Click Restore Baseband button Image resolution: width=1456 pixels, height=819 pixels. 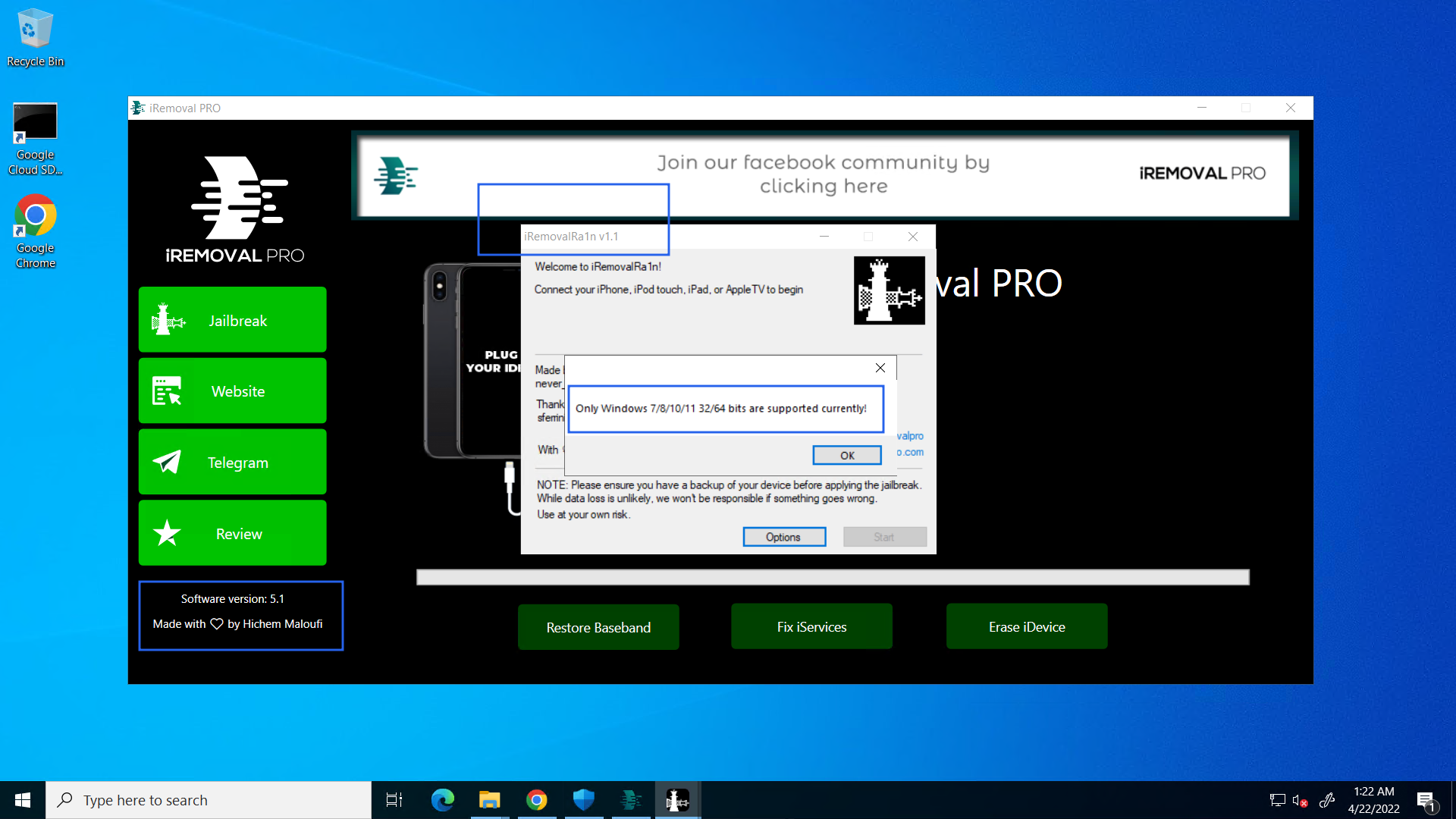598,627
